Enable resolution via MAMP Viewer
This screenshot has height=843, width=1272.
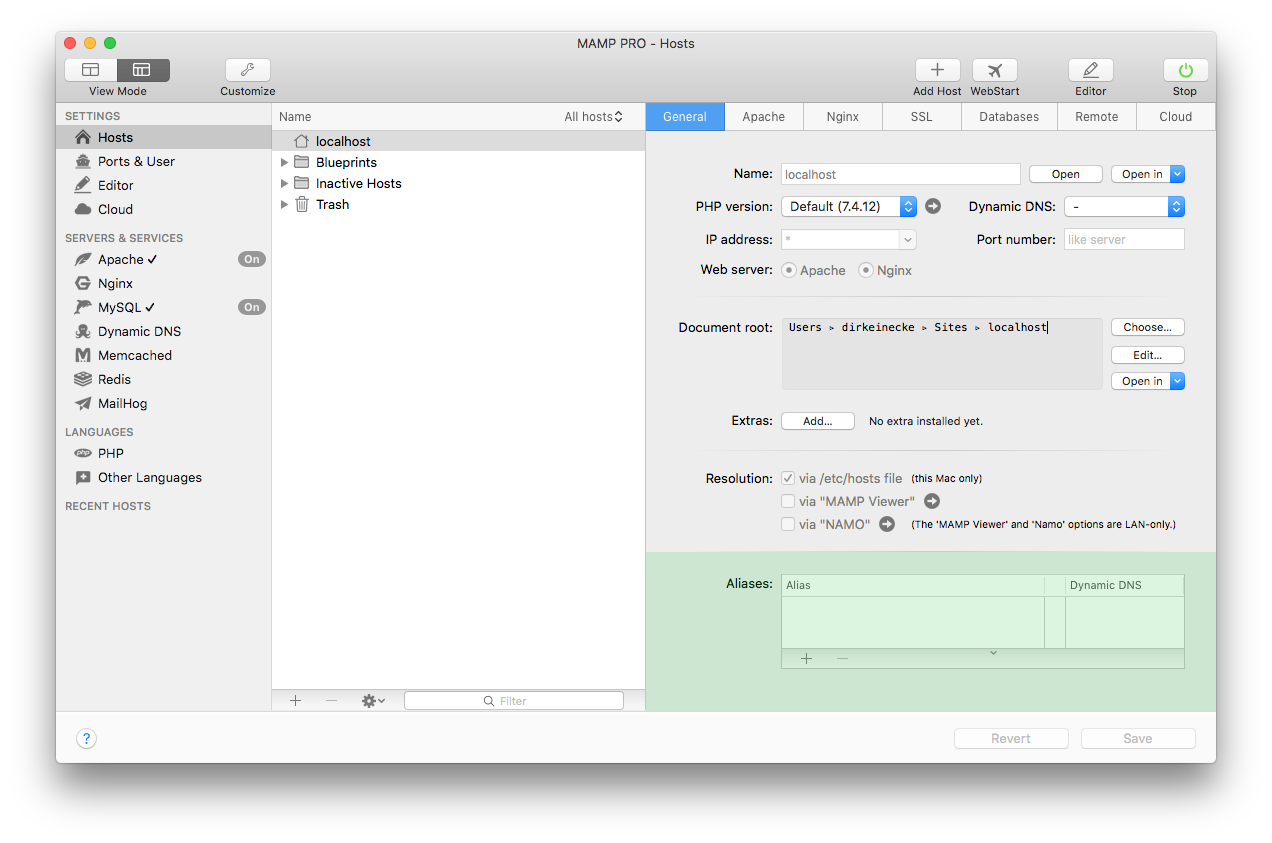[x=788, y=501]
